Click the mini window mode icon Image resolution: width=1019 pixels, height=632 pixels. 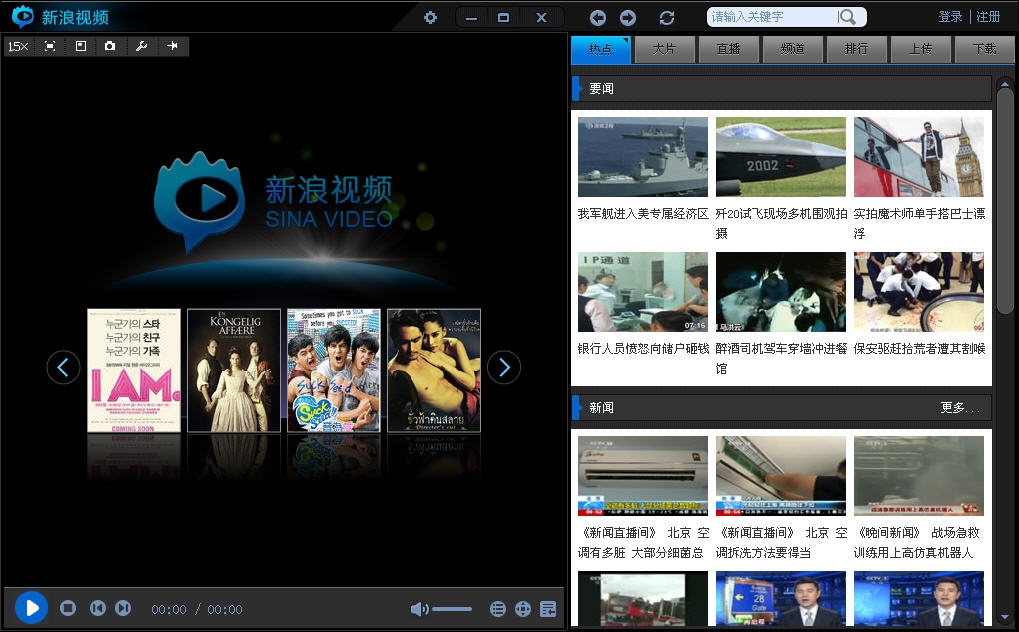(80, 46)
